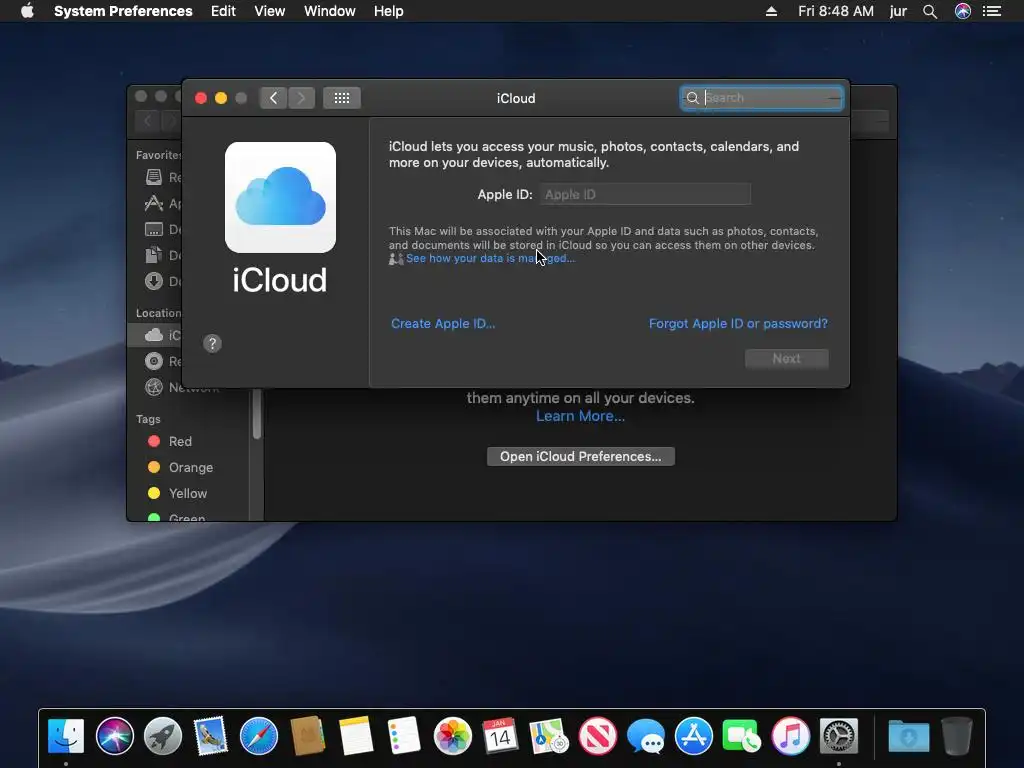Open Contacts book in the Dock
1024x768 pixels.
[308, 736]
